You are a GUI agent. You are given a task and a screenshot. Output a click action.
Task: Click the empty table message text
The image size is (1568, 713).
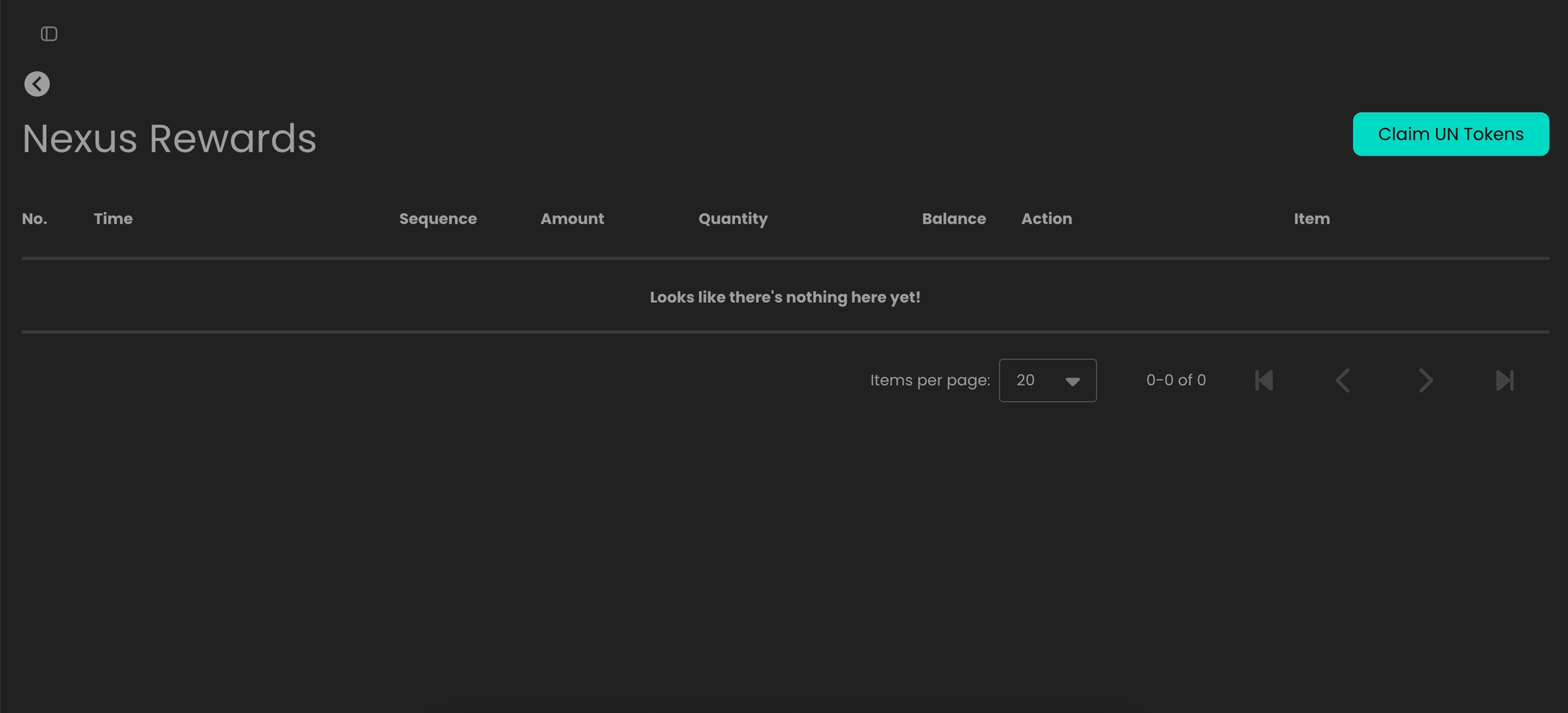click(785, 297)
